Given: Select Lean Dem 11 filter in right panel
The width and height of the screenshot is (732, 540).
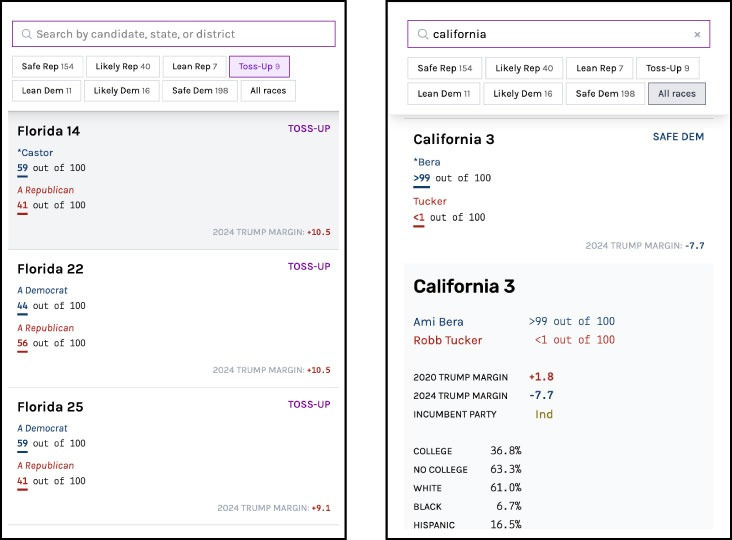Looking at the screenshot, I should click(443, 94).
